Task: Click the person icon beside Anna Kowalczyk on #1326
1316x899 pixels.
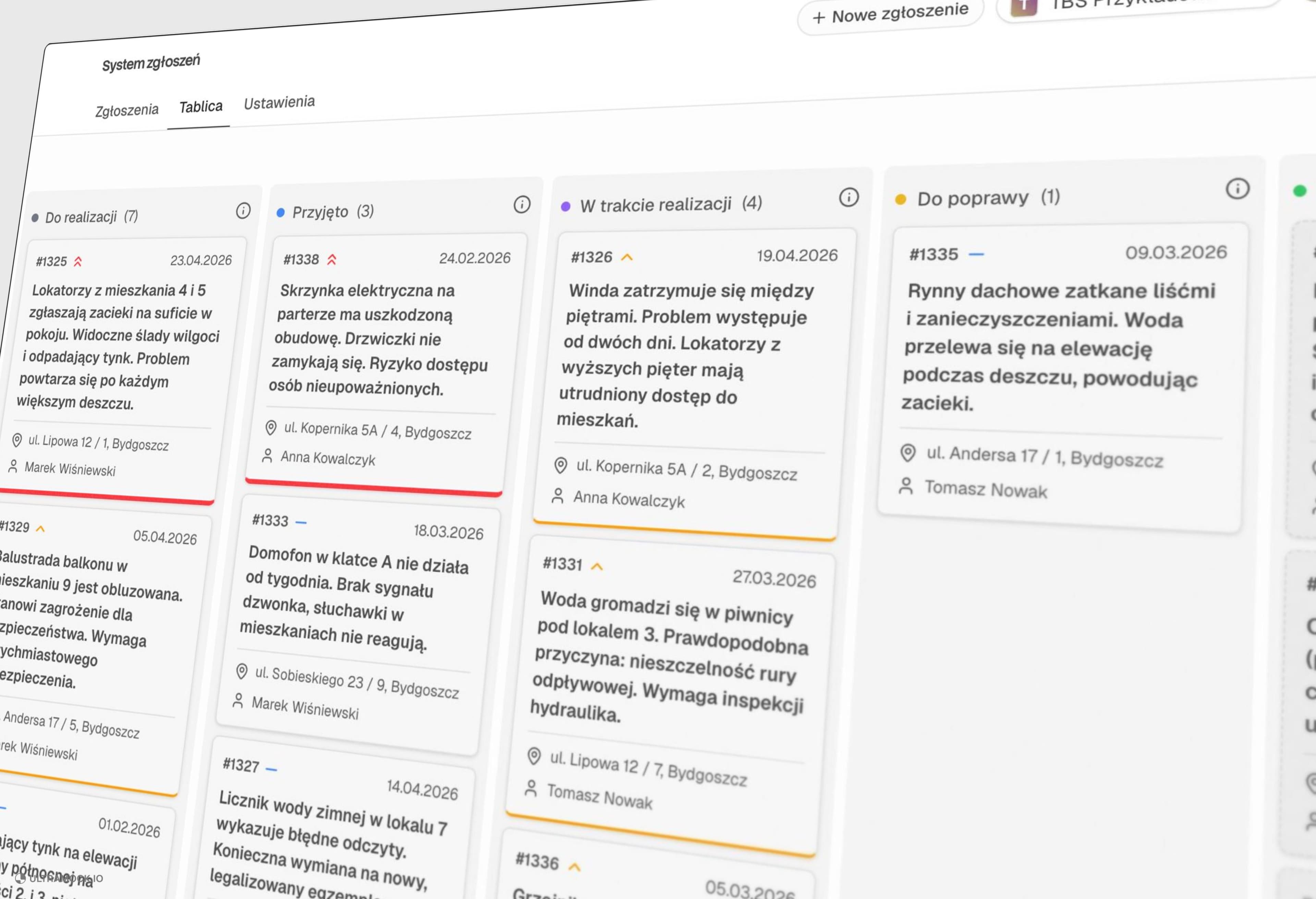Action: point(557,496)
